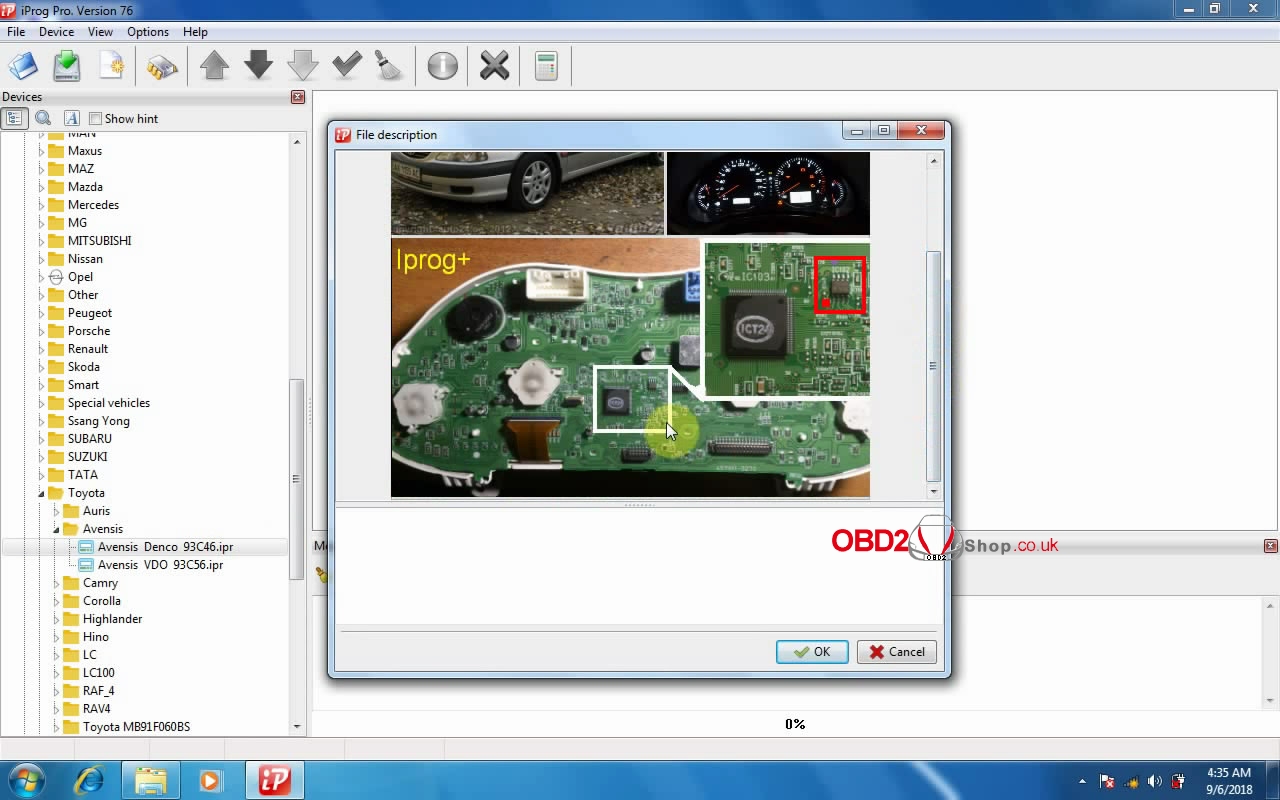Click the magnifier search icon in Devices panel
Image resolution: width=1280 pixels, height=800 pixels.
pos(43,118)
